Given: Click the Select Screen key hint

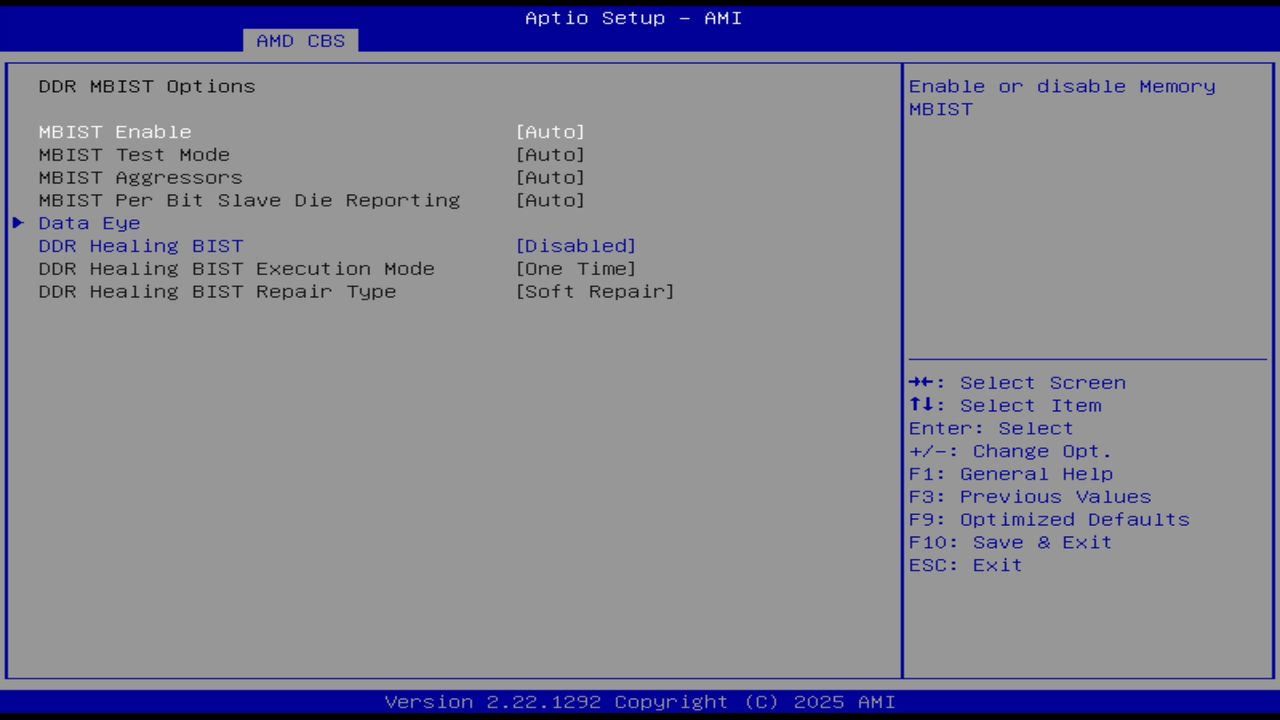Looking at the screenshot, I should 1018,383.
